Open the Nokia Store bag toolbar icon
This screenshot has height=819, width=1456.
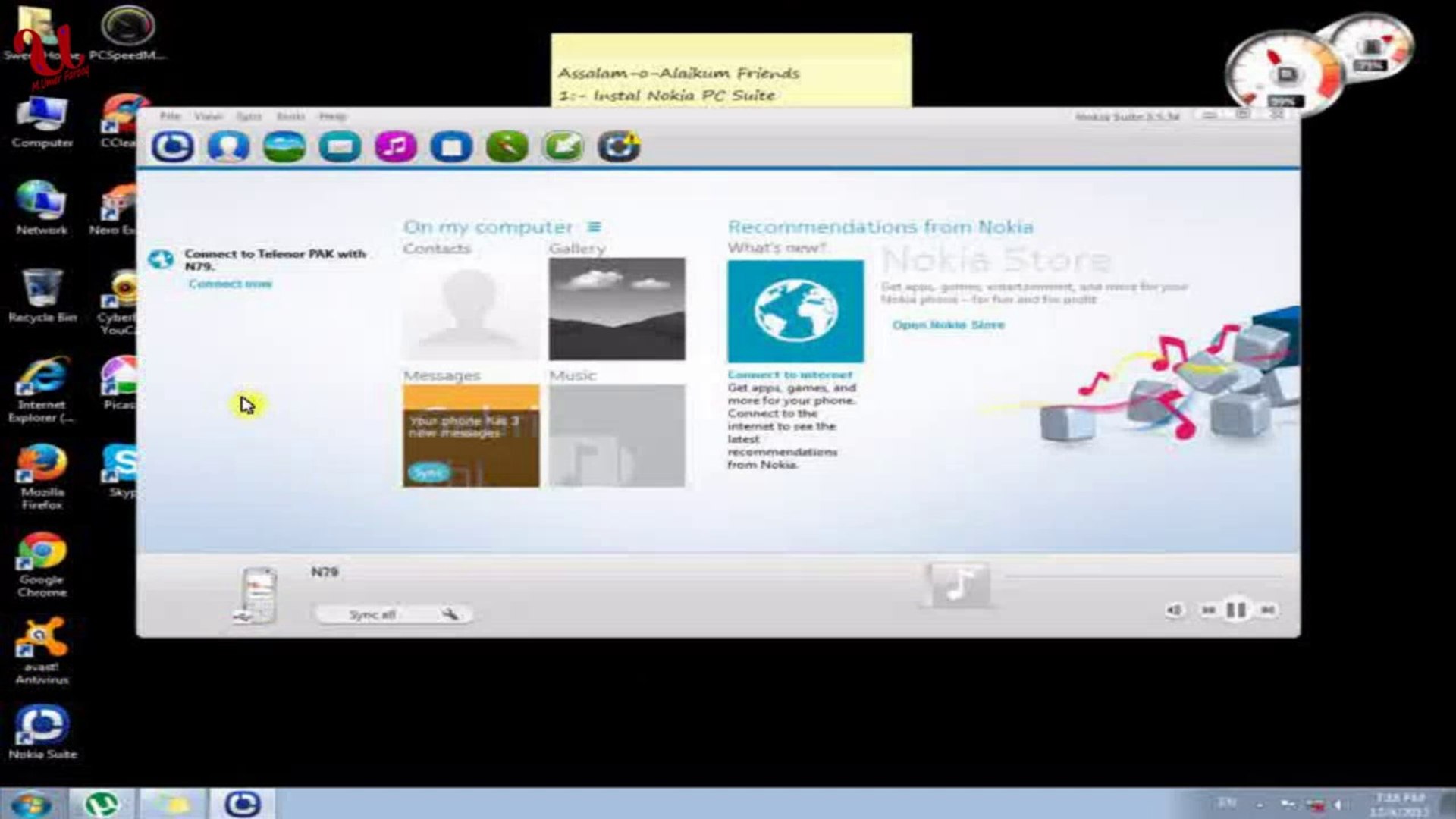(451, 146)
